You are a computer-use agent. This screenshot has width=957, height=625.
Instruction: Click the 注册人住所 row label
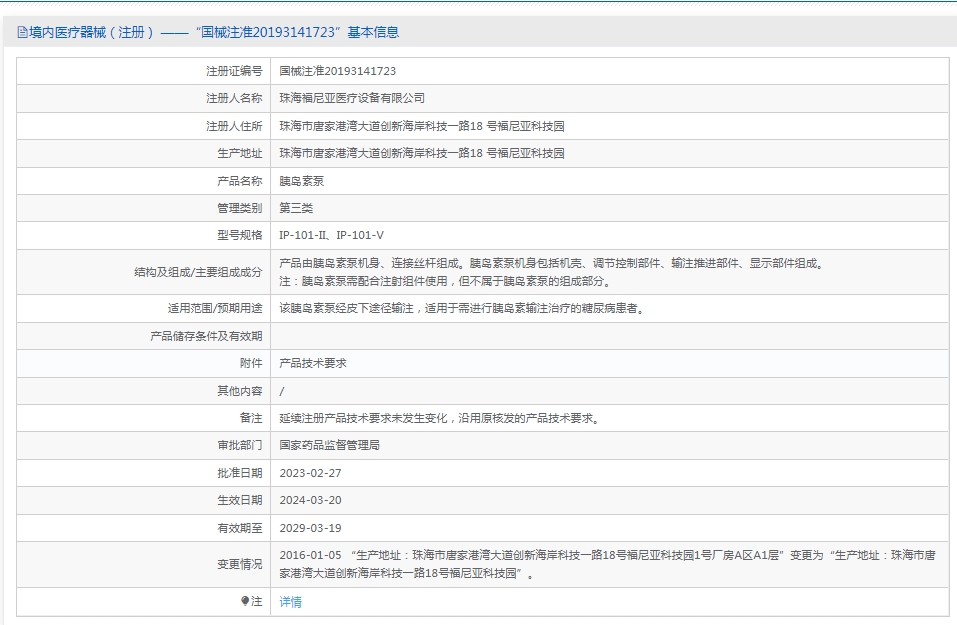pyautogui.click(x=234, y=126)
